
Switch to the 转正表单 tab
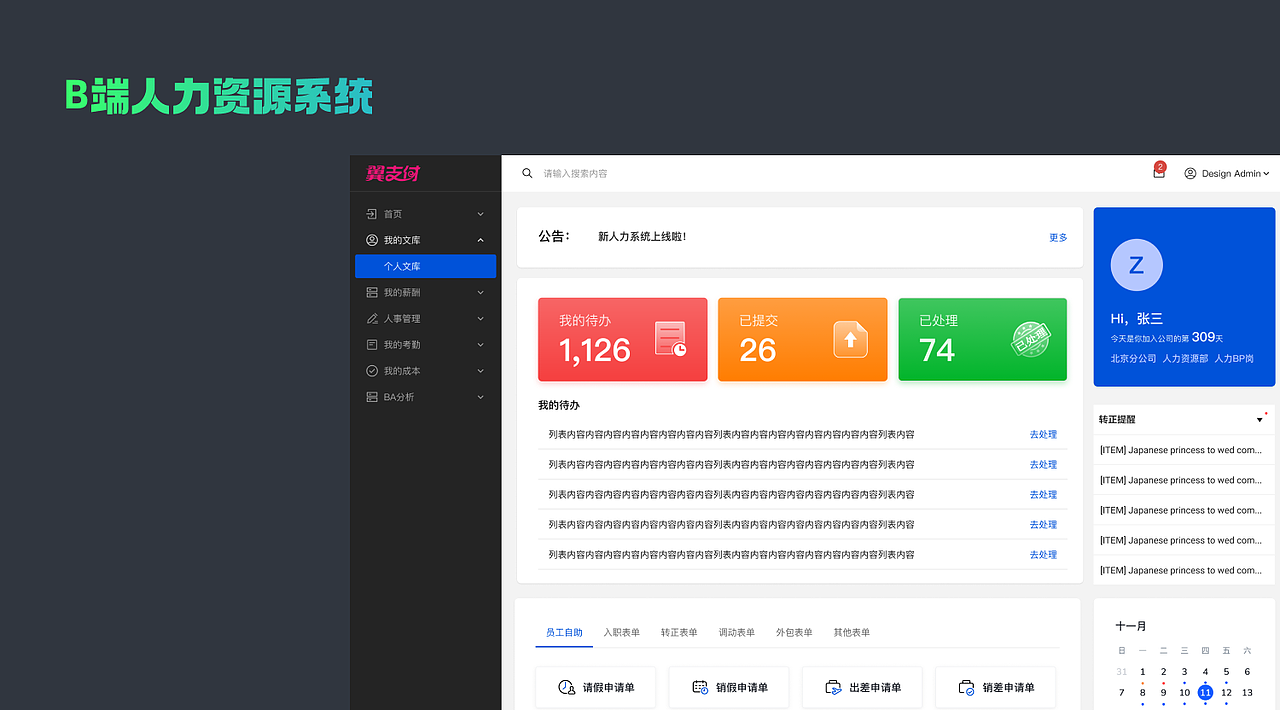pyautogui.click(x=679, y=632)
